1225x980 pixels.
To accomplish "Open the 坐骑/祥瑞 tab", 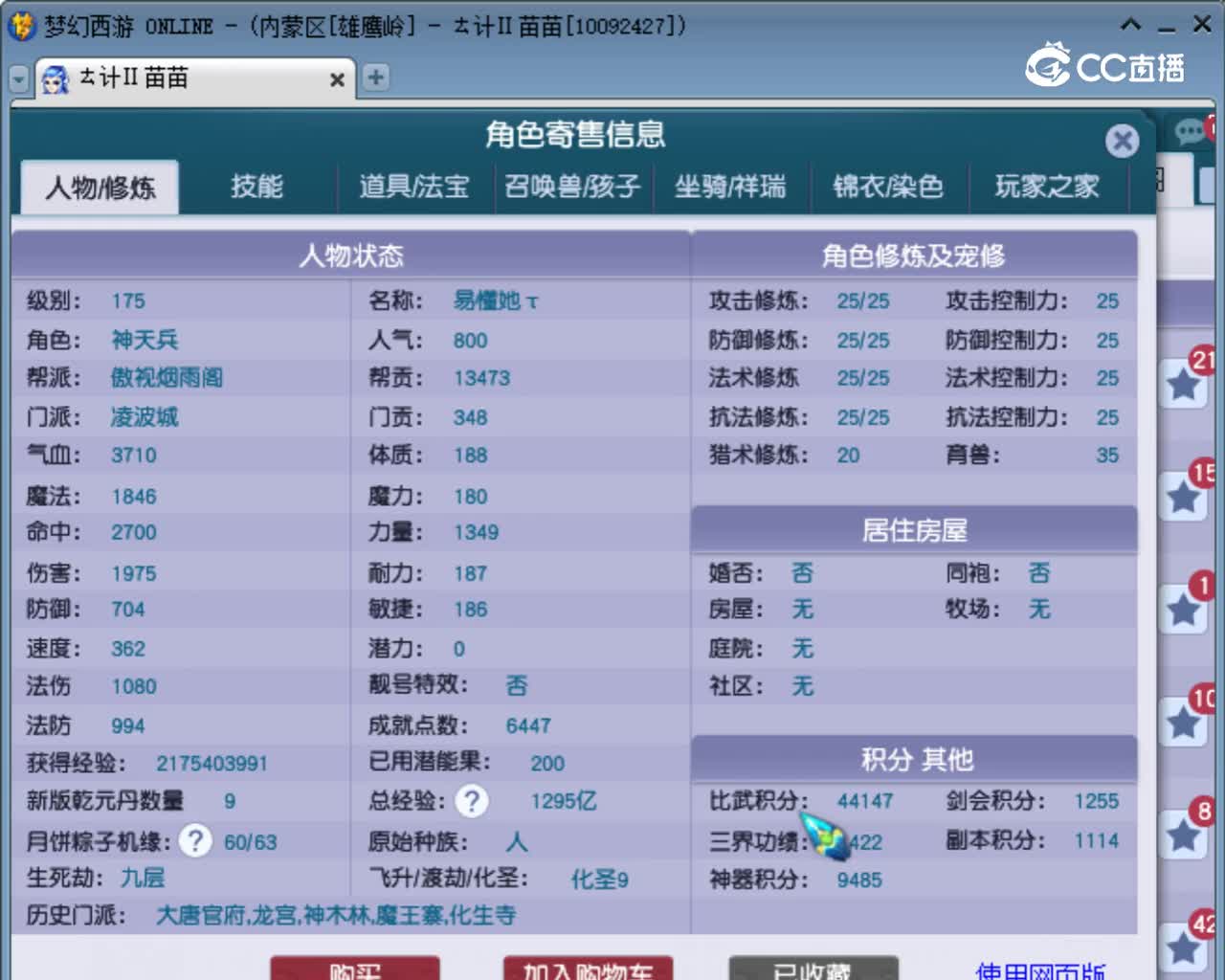I will (x=730, y=187).
